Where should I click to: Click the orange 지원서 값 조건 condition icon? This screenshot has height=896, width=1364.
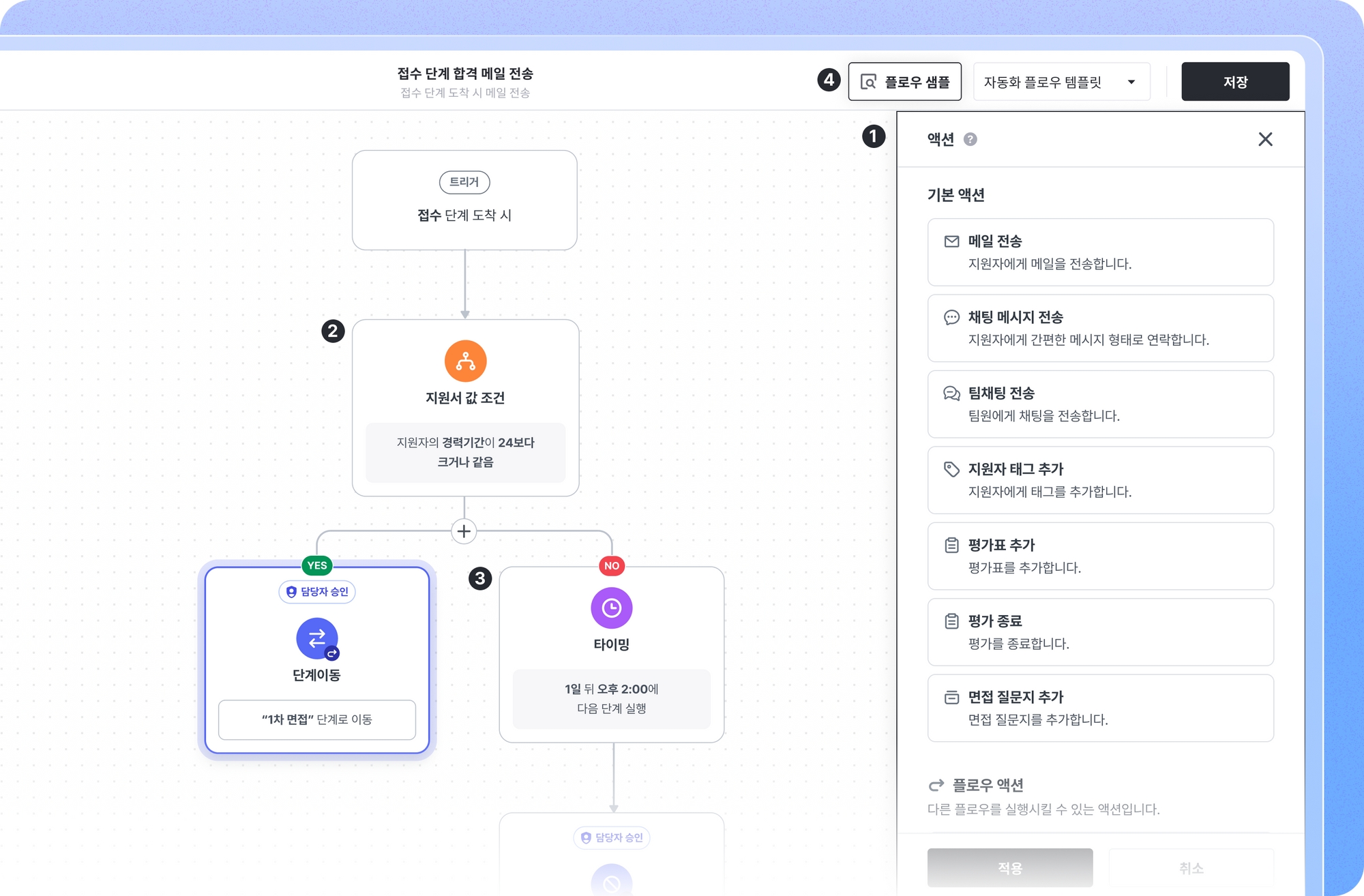pyautogui.click(x=465, y=361)
